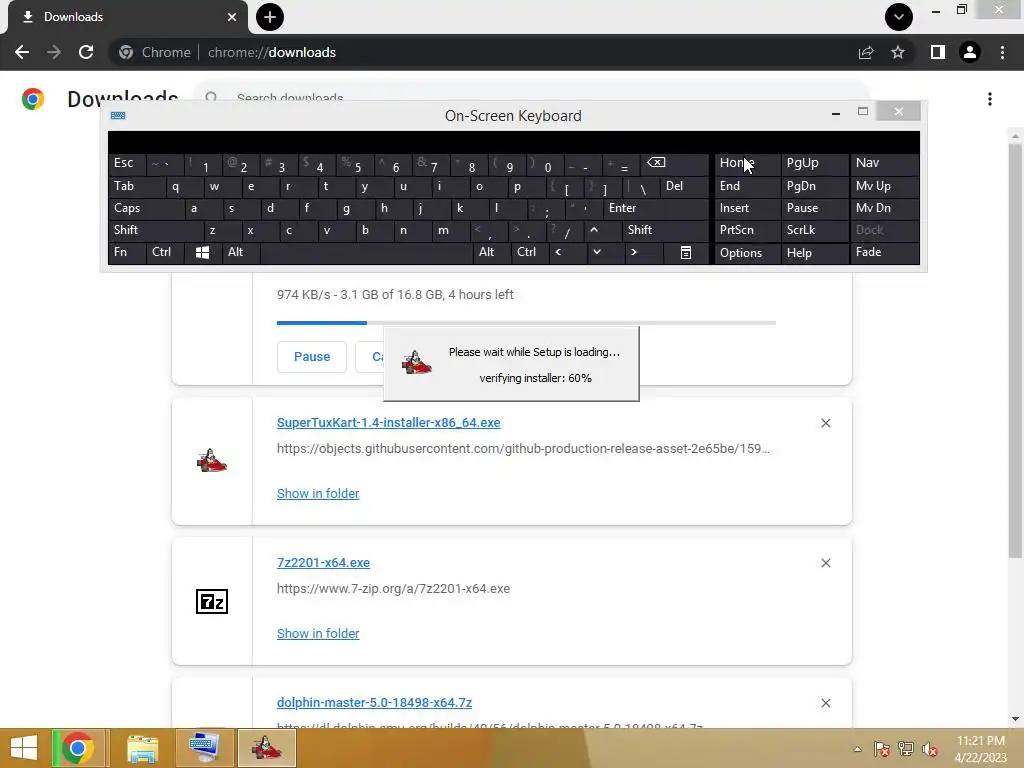Open Downloads page more-actions menu
1024x768 pixels.
pos(990,99)
